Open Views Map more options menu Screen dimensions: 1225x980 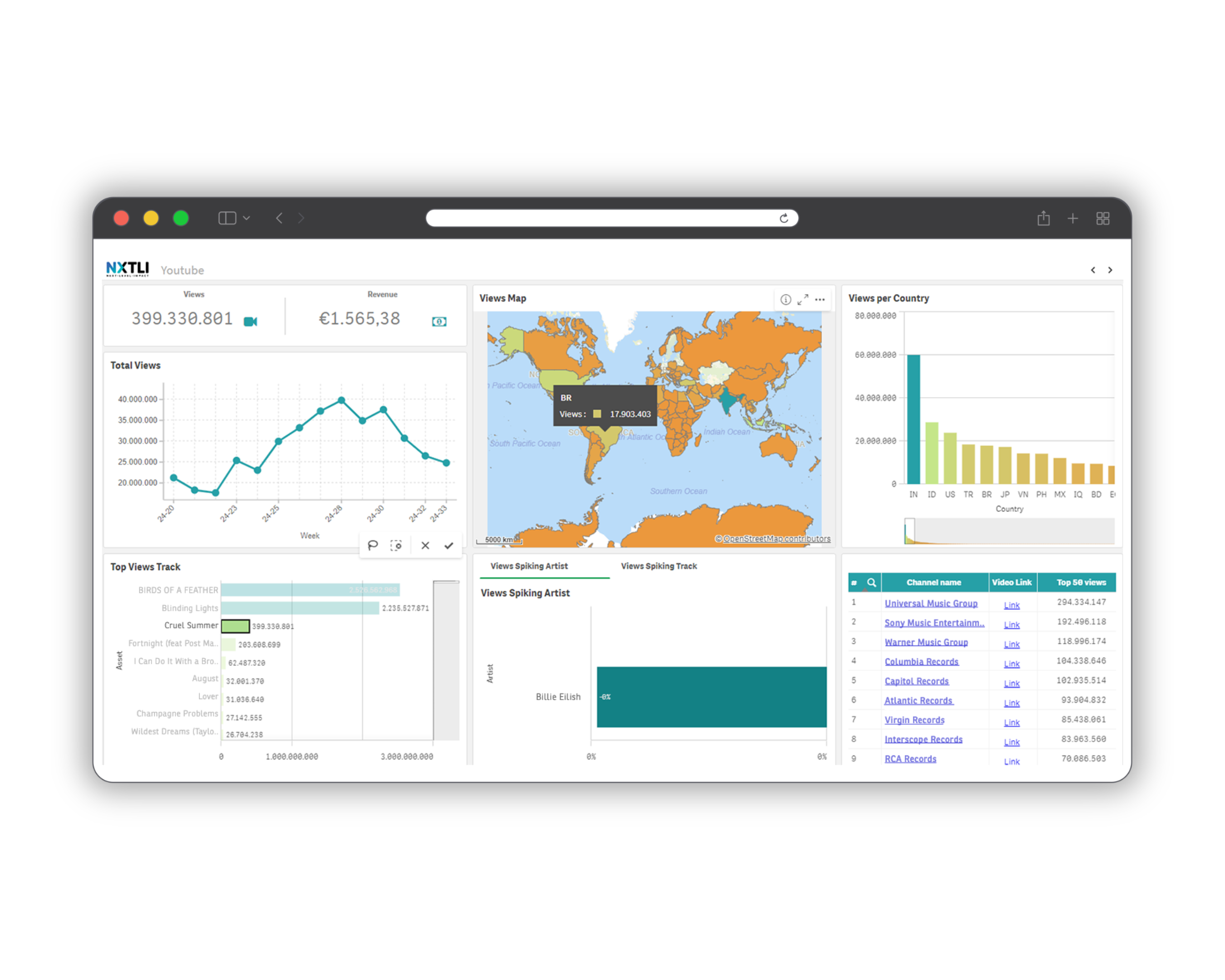tap(820, 299)
